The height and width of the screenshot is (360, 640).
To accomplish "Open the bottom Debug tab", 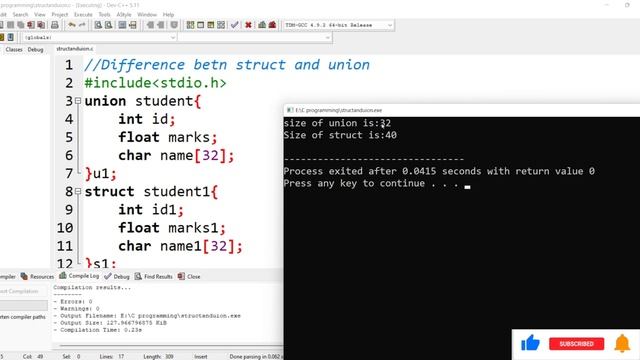I will click(x=117, y=276).
